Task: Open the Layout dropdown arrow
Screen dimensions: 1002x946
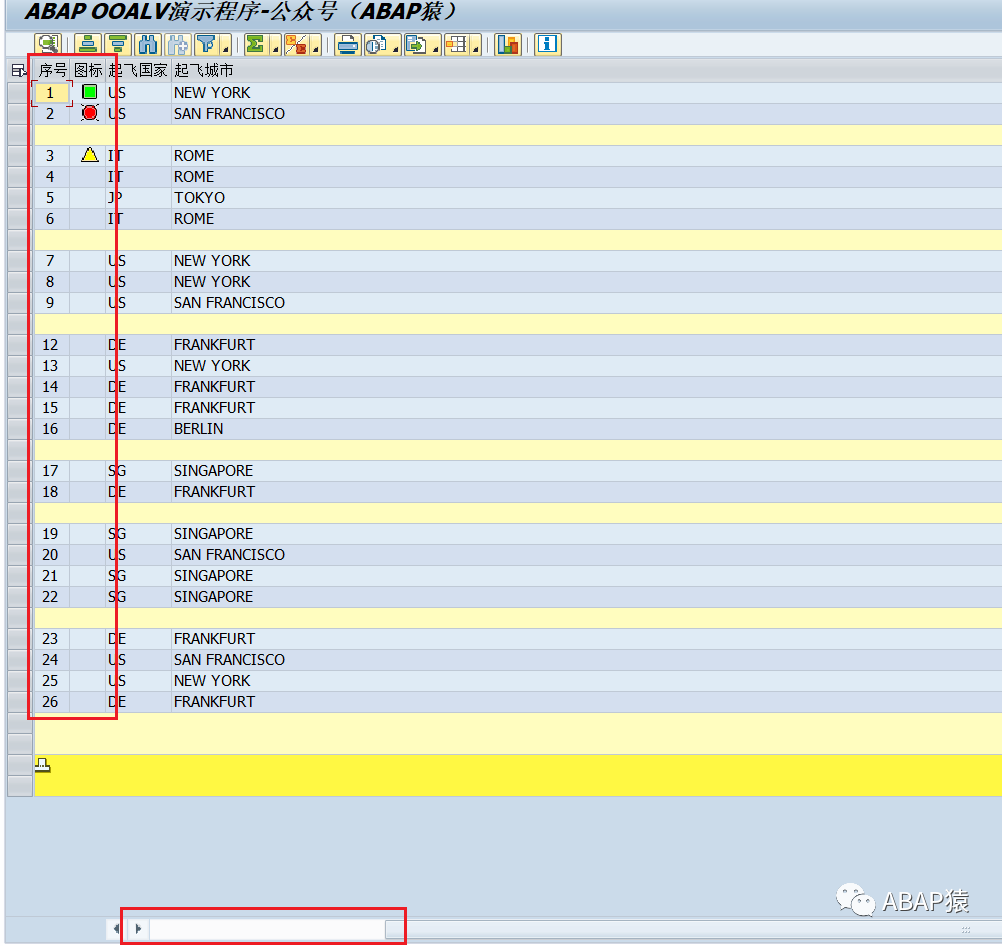Action: point(476,46)
